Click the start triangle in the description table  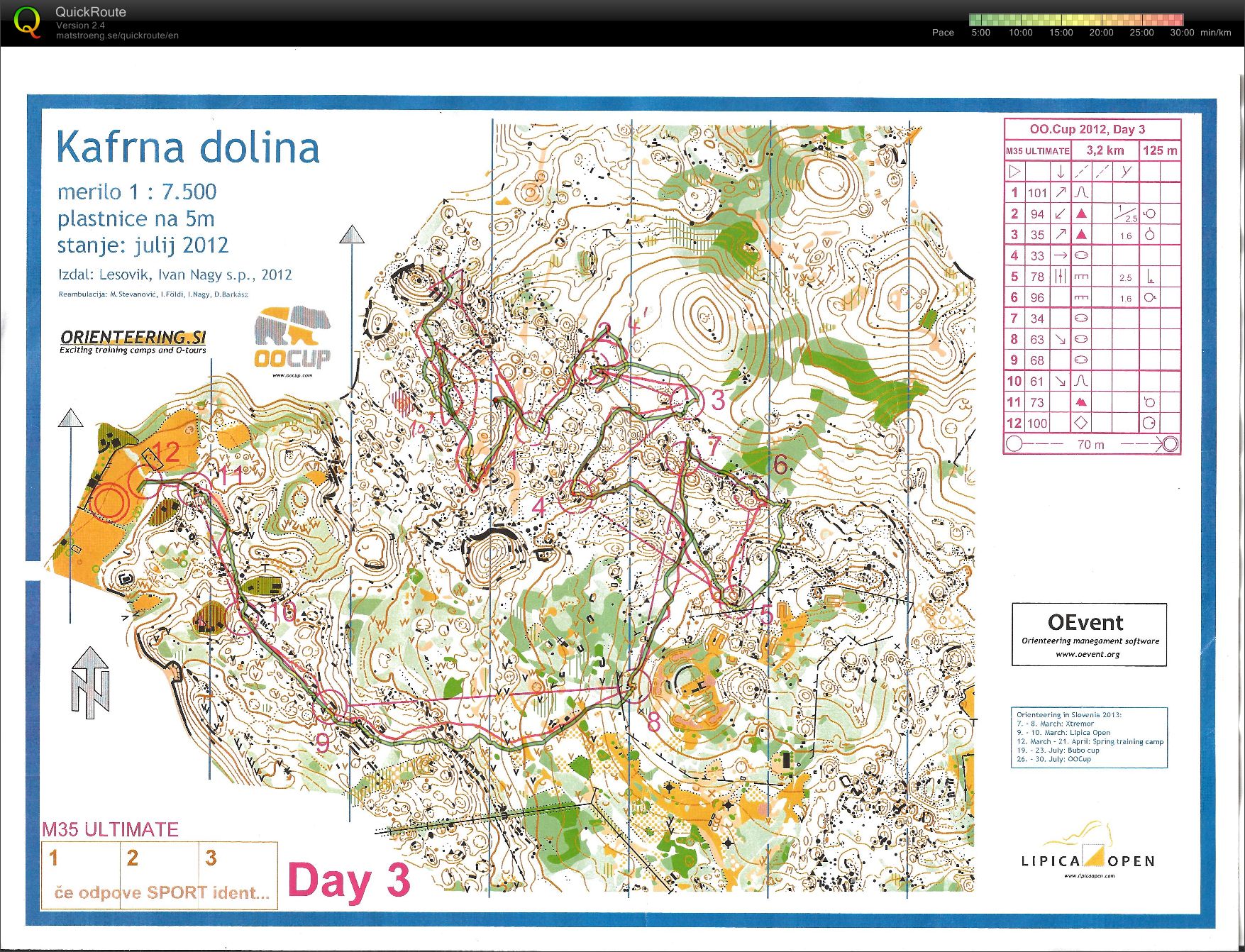(1014, 171)
